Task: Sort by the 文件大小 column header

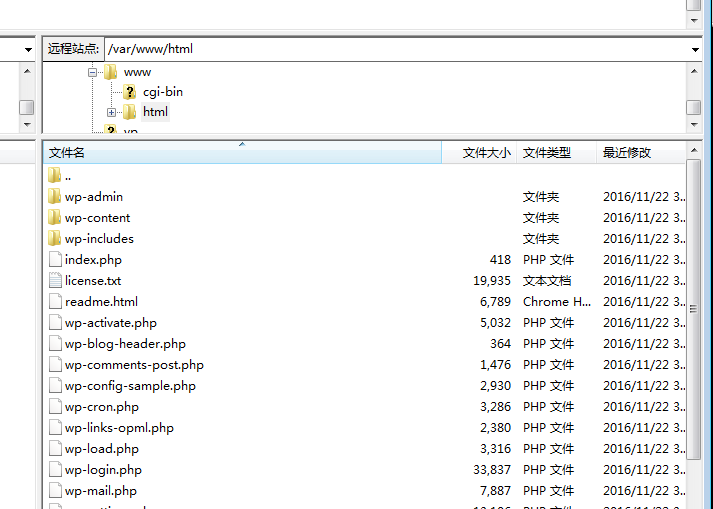Action: click(x=479, y=152)
